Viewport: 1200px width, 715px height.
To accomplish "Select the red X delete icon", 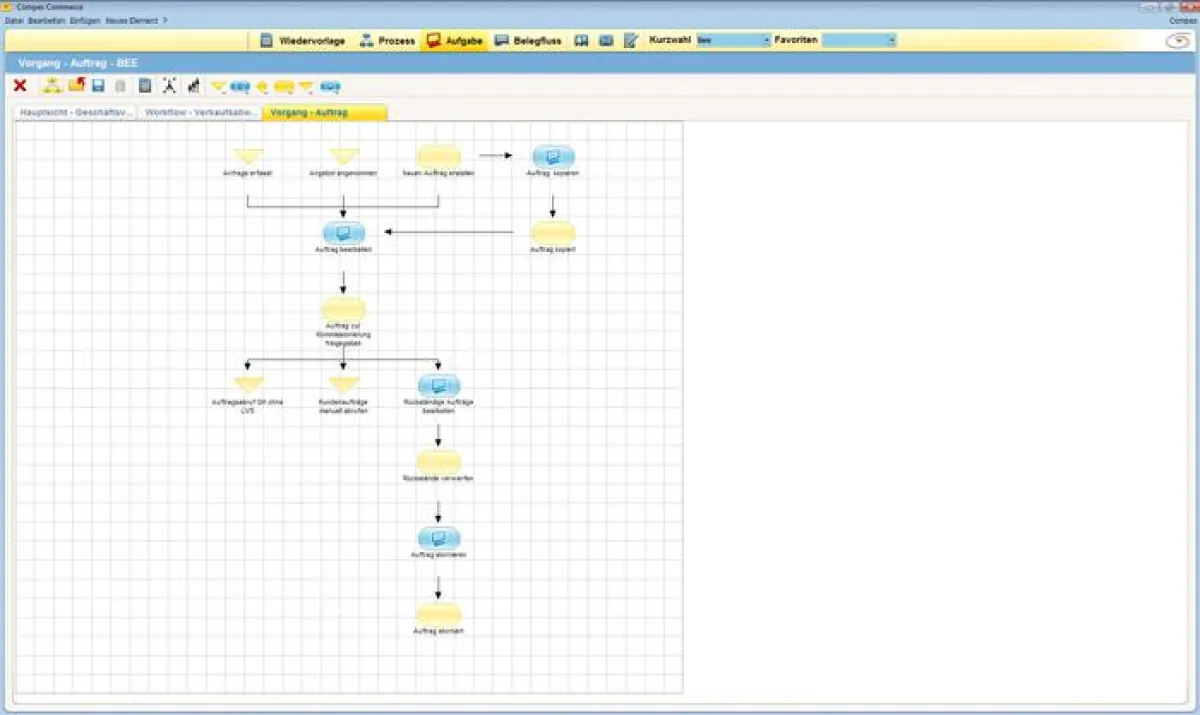I will [x=18, y=85].
